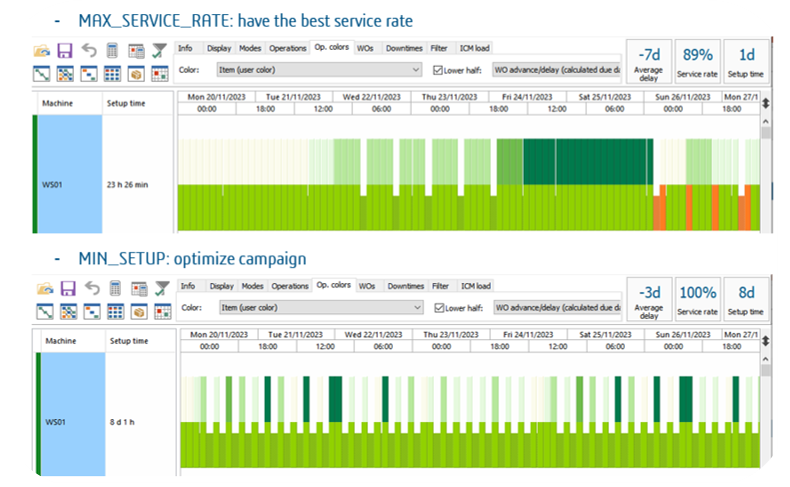Expand the Color dropdown in top panel

click(x=415, y=70)
